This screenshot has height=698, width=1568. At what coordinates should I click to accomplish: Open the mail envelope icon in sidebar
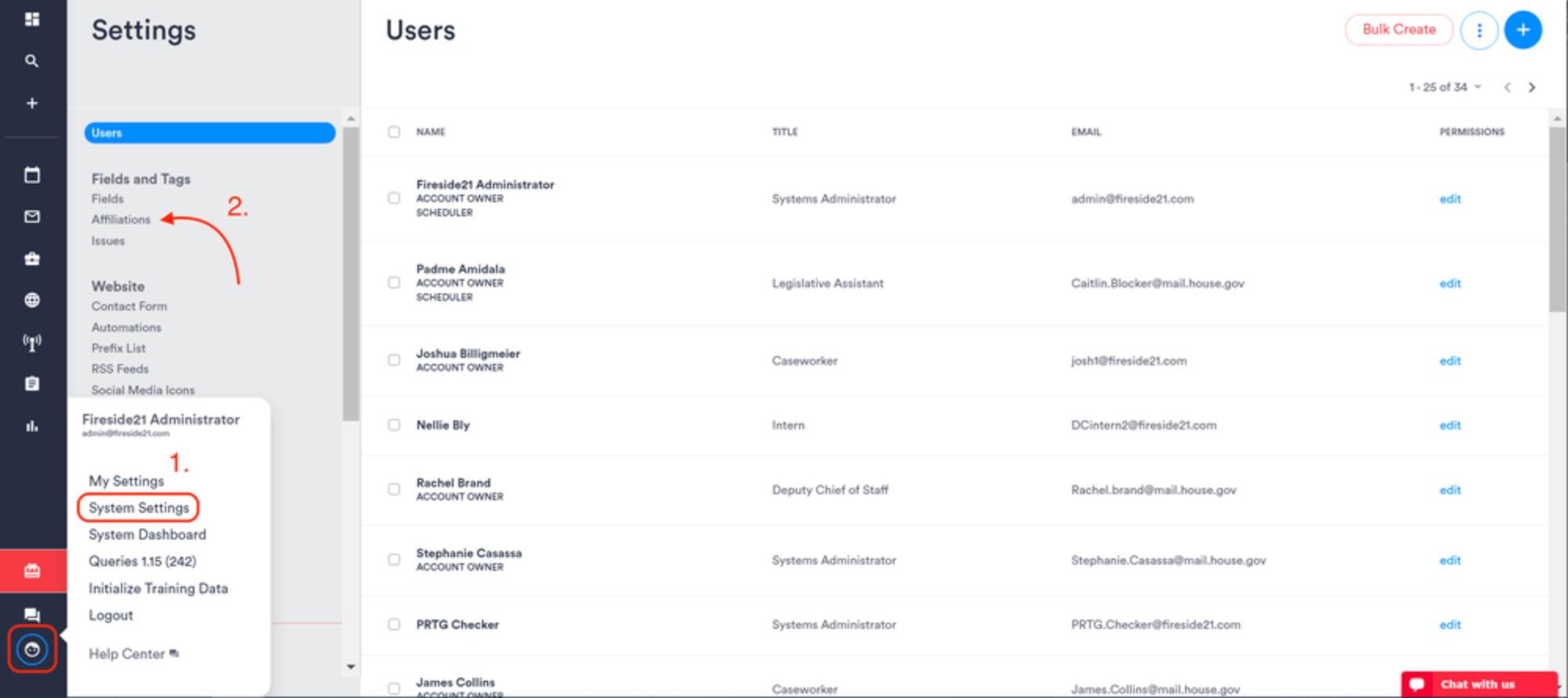coord(32,216)
